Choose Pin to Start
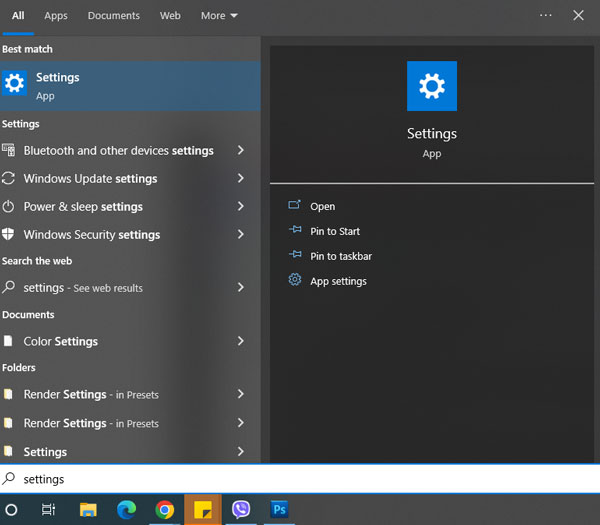 [335, 231]
